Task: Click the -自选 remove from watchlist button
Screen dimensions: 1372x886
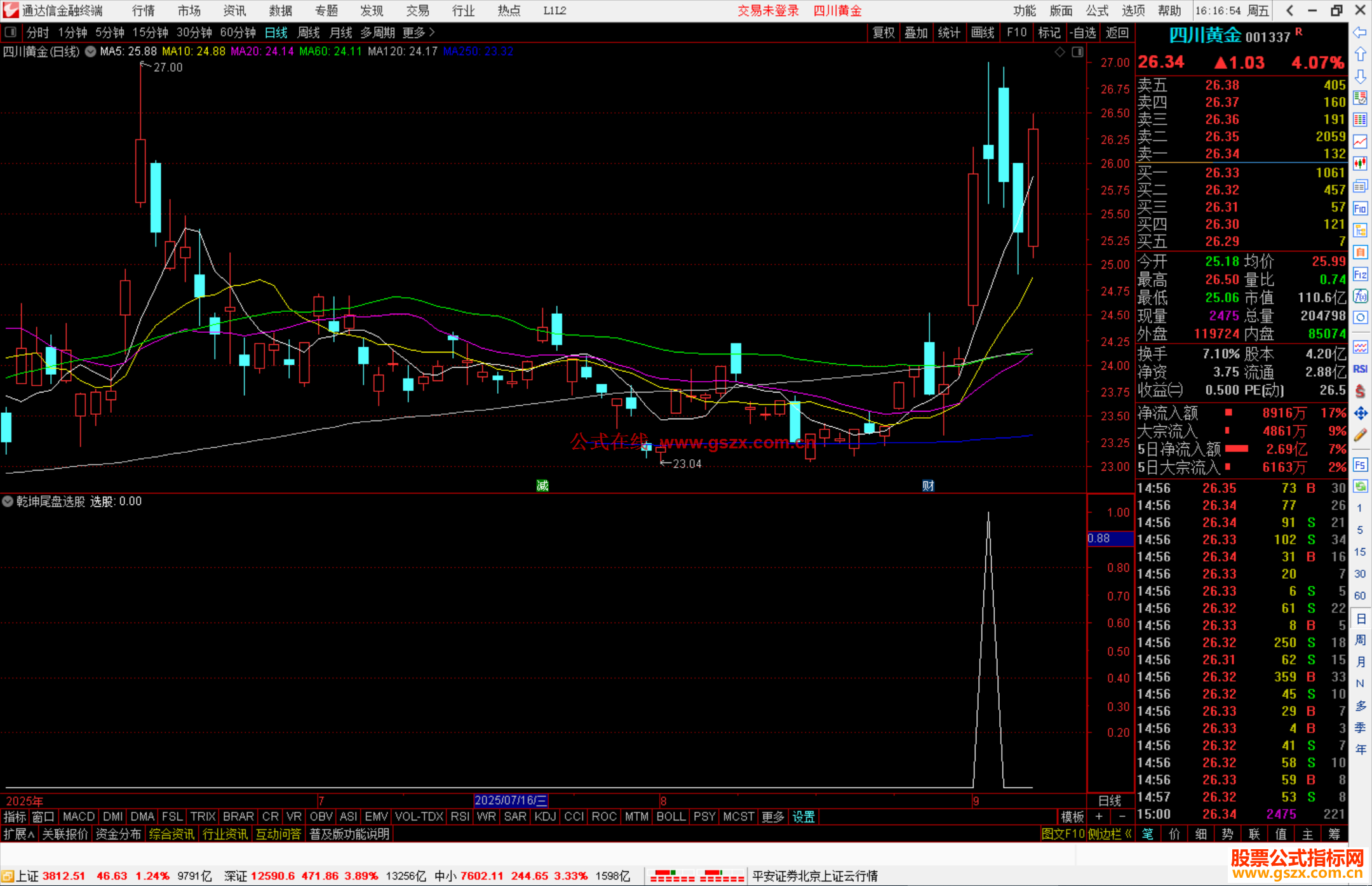Action: (1082, 32)
